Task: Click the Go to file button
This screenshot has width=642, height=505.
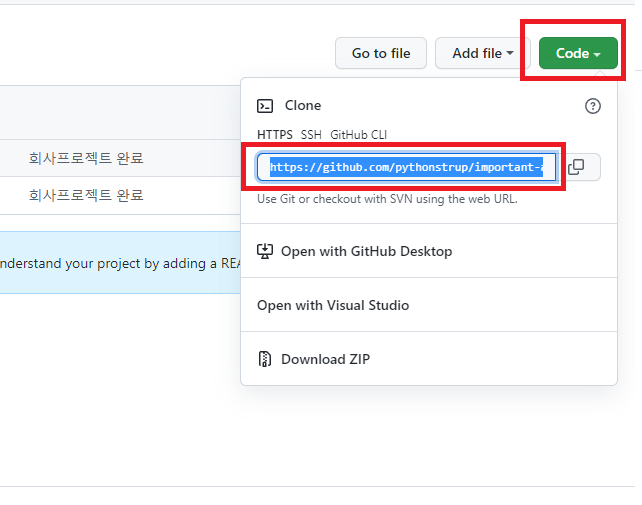Action: pyautogui.click(x=381, y=53)
